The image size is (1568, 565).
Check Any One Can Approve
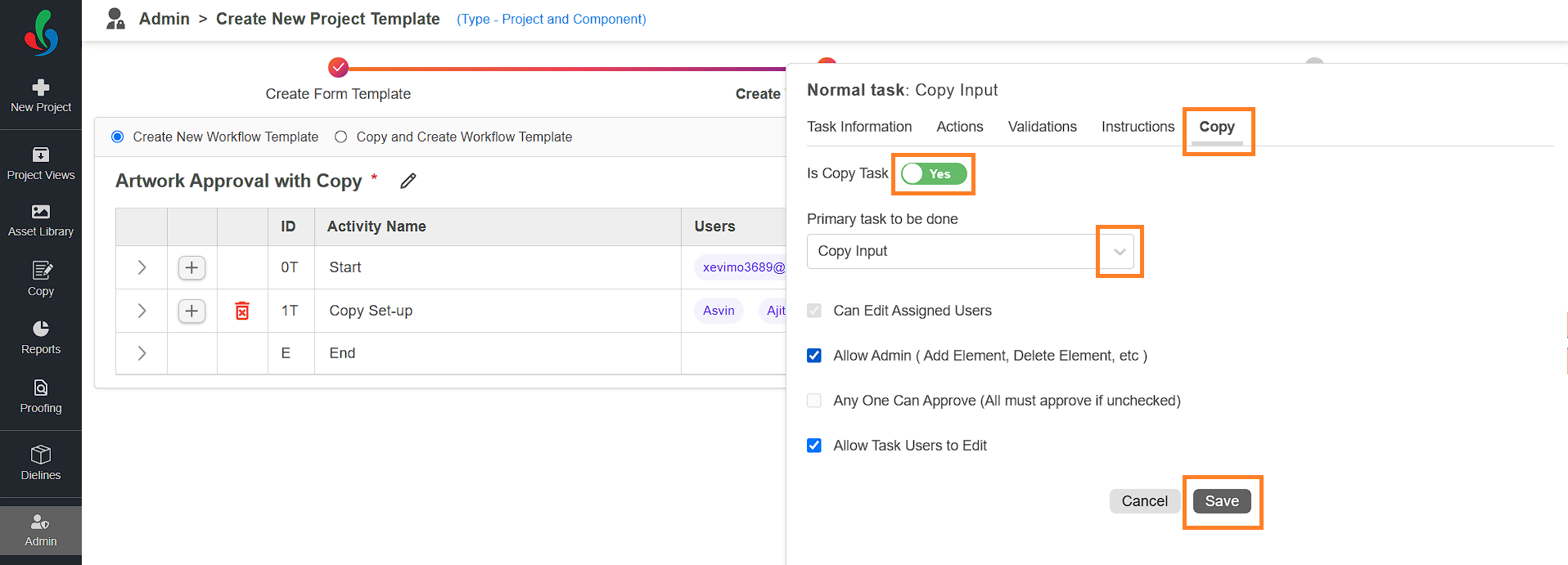coord(814,401)
